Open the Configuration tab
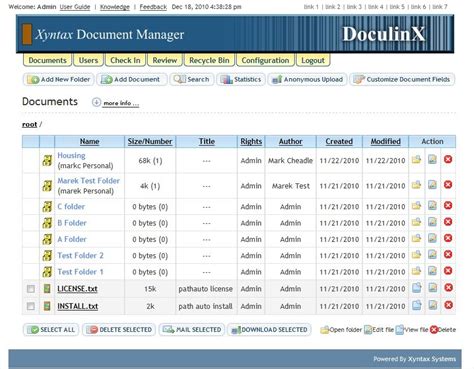Viewport: 474px width, 369px height. [265, 60]
